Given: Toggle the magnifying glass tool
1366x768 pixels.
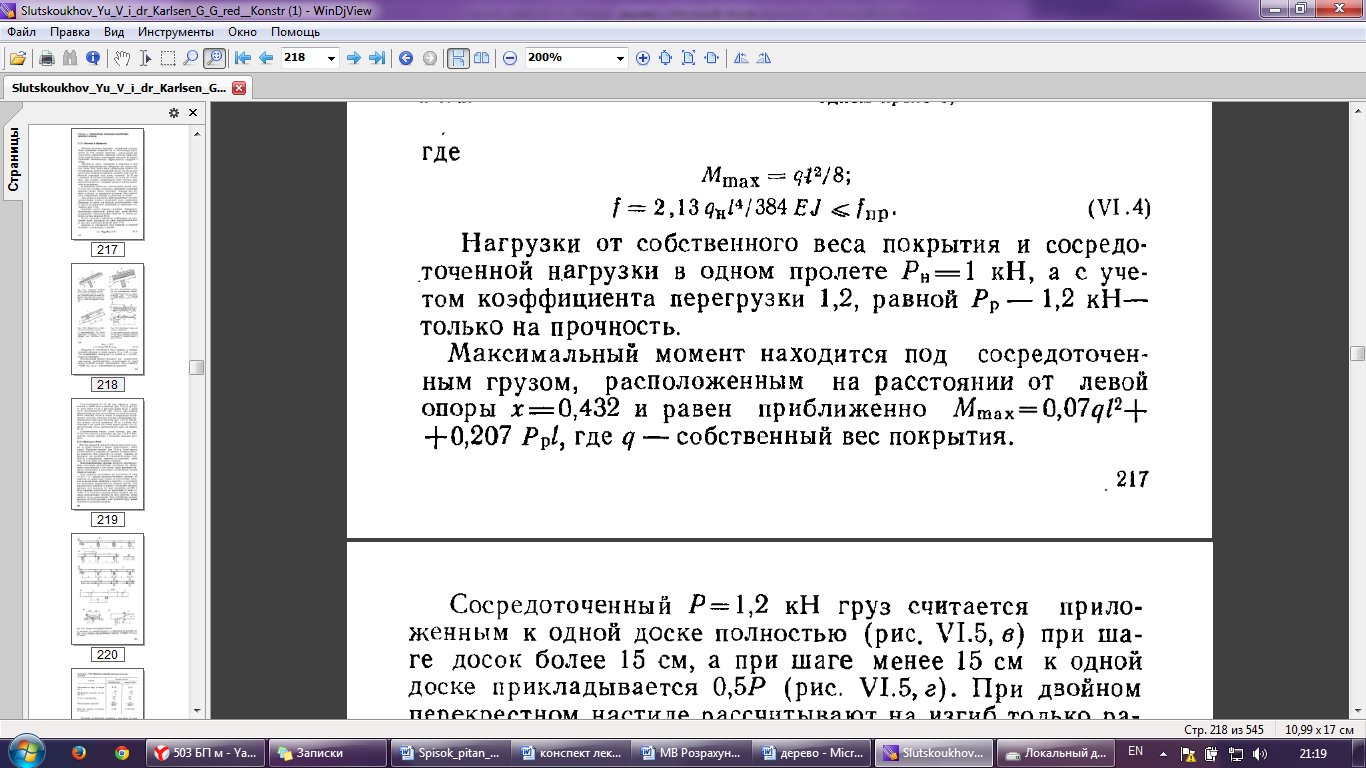Looking at the screenshot, I should point(214,58).
